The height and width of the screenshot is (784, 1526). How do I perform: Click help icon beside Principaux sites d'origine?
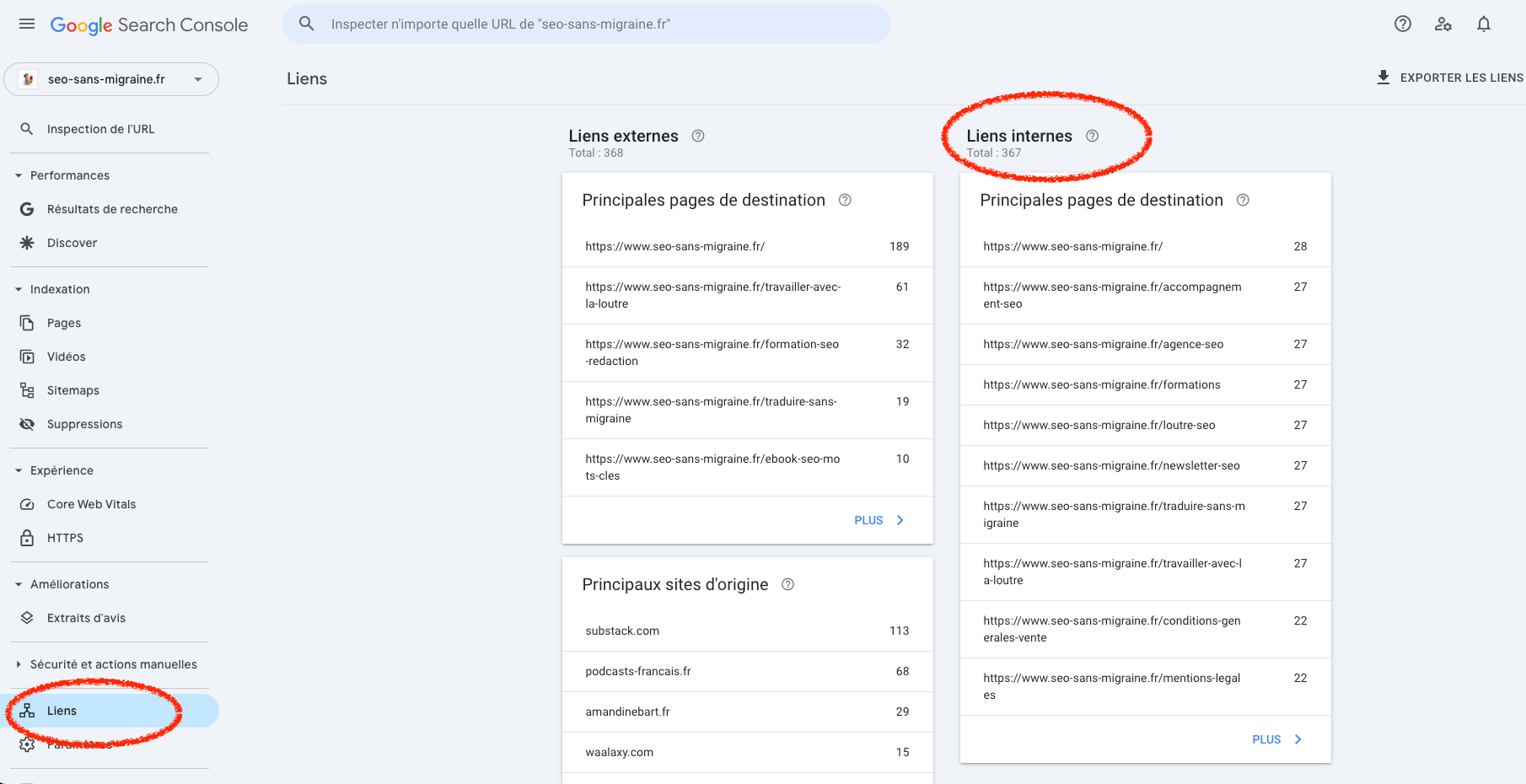pos(788,584)
